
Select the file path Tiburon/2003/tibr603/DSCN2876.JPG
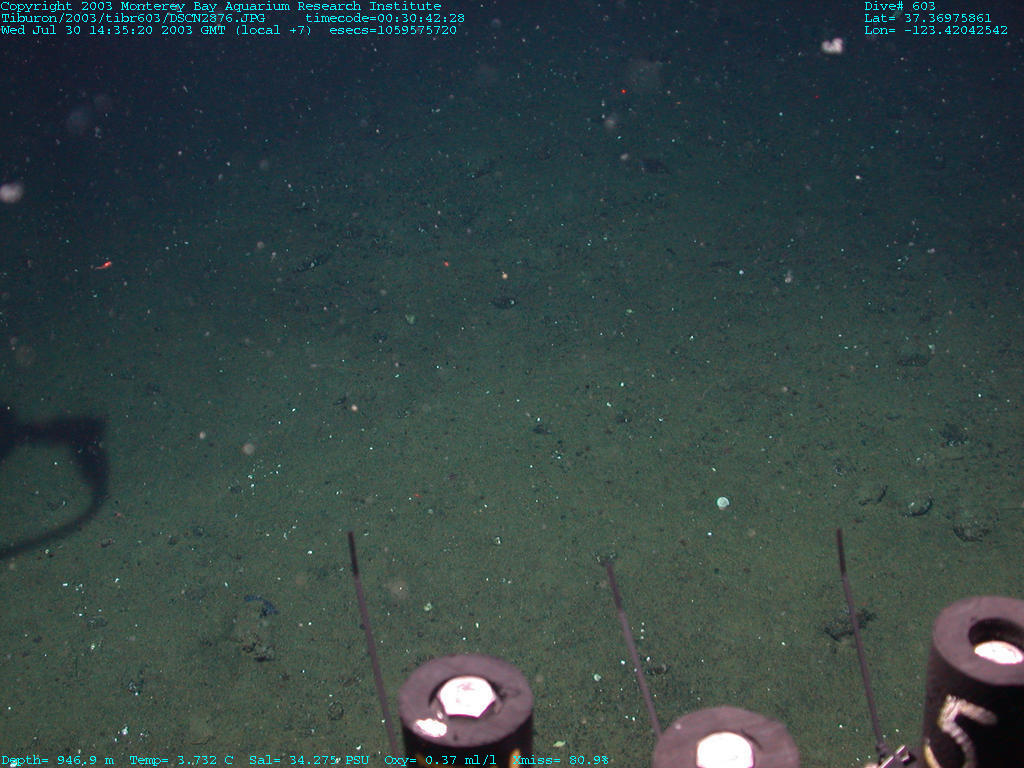click(x=133, y=18)
